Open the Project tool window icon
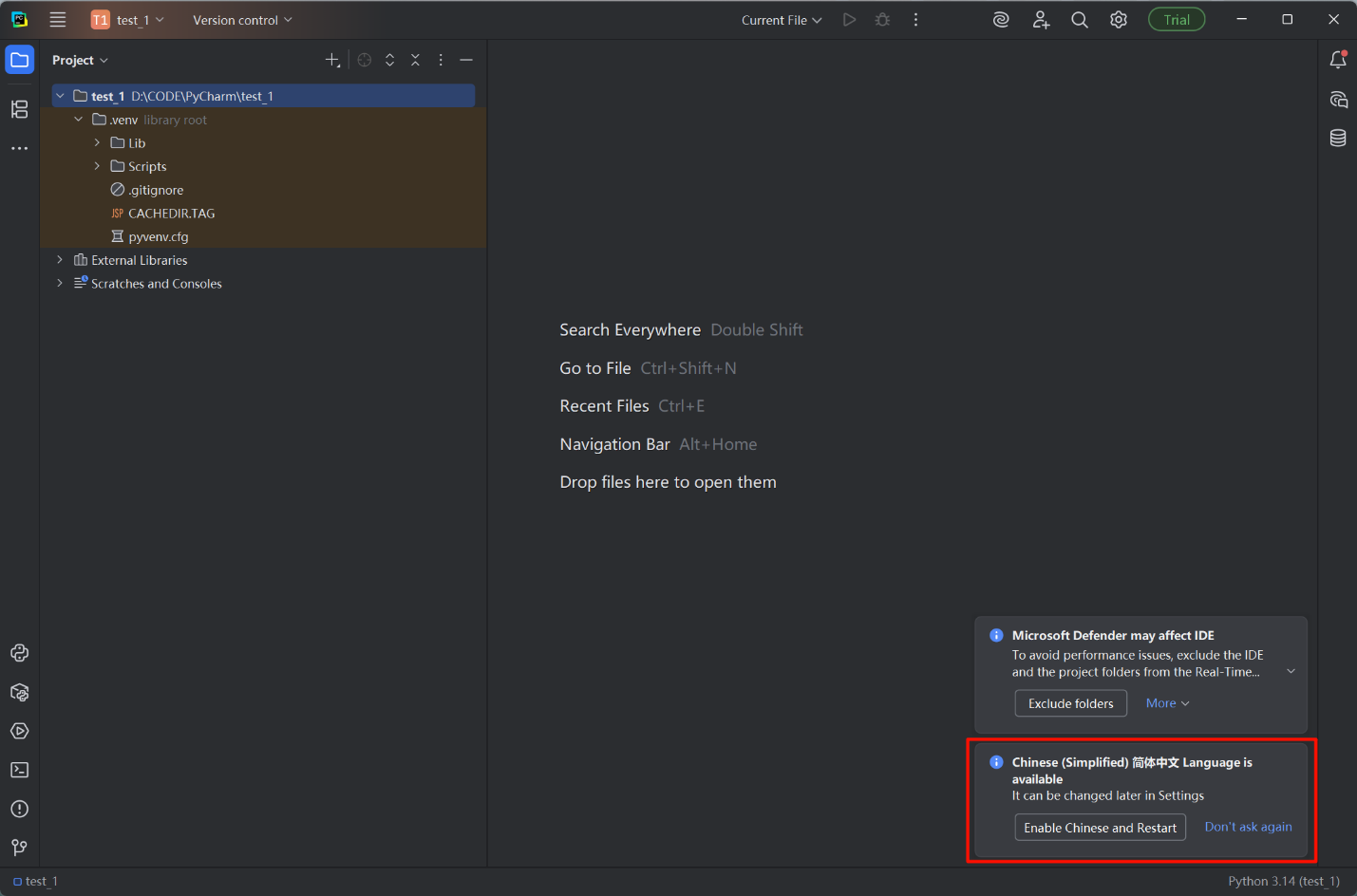The height and width of the screenshot is (896, 1357). tap(20, 60)
